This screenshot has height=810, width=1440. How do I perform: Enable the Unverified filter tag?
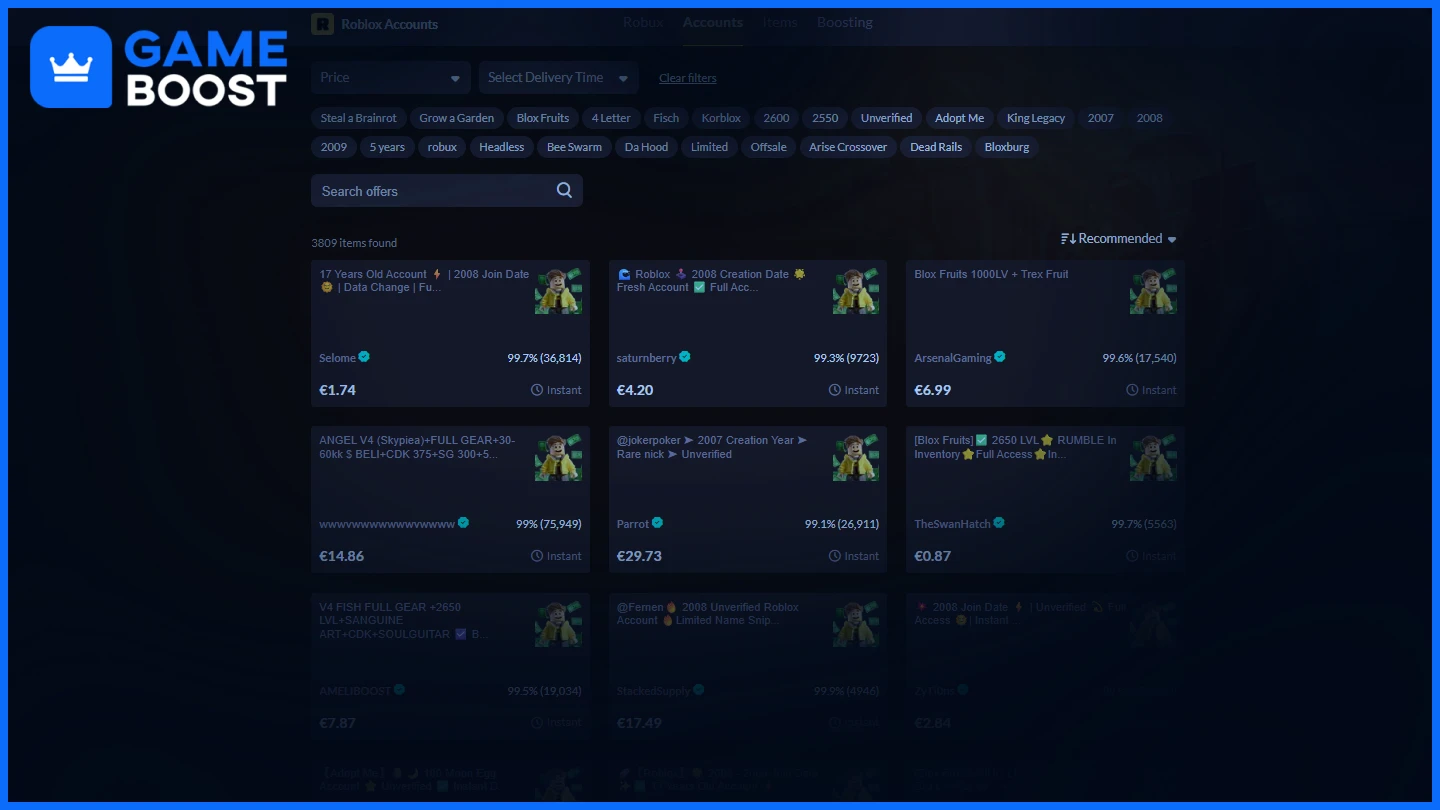[x=887, y=118]
